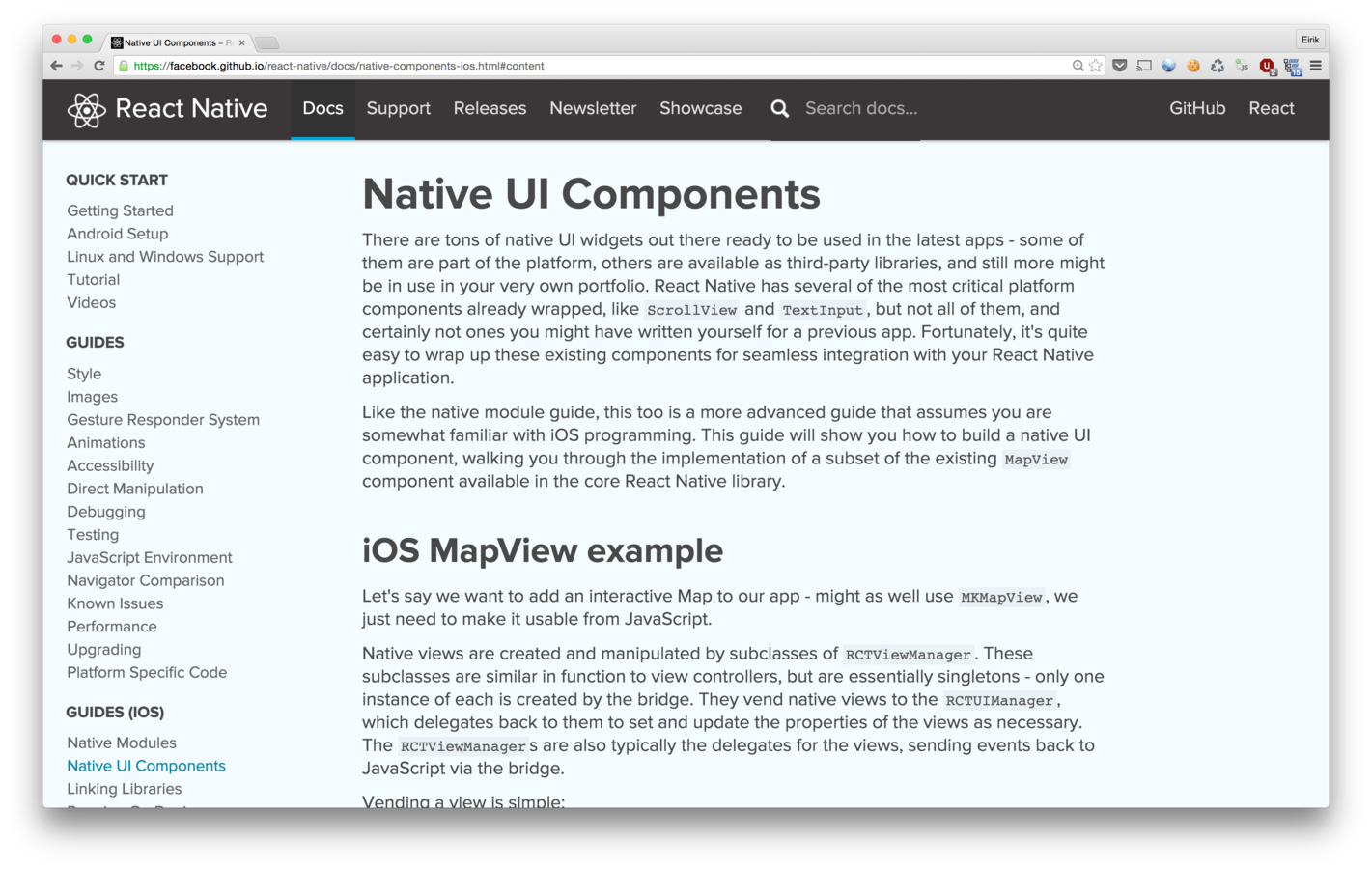Image resolution: width=1372 pixels, height=869 pixels.
Task: Open the Chrome hamburger menu
Action: click(1315, 66)
